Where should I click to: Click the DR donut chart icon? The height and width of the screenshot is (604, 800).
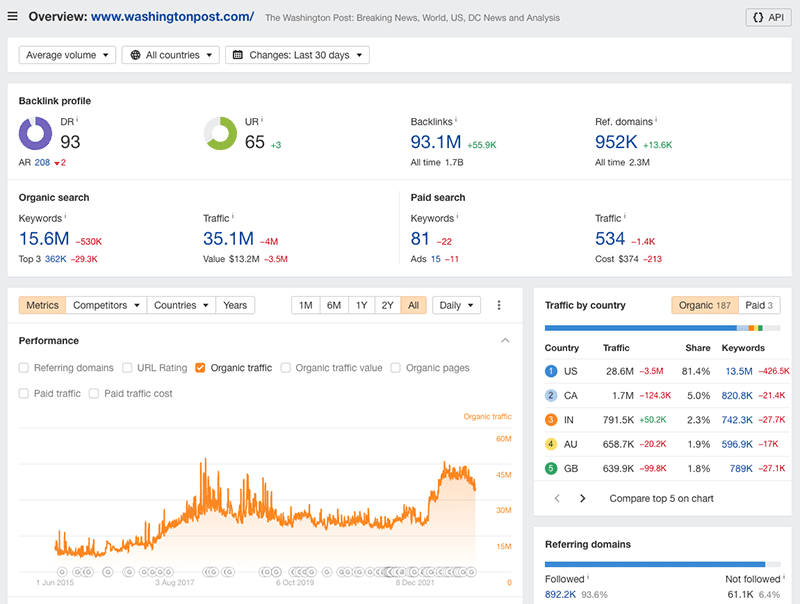[35, 134]
